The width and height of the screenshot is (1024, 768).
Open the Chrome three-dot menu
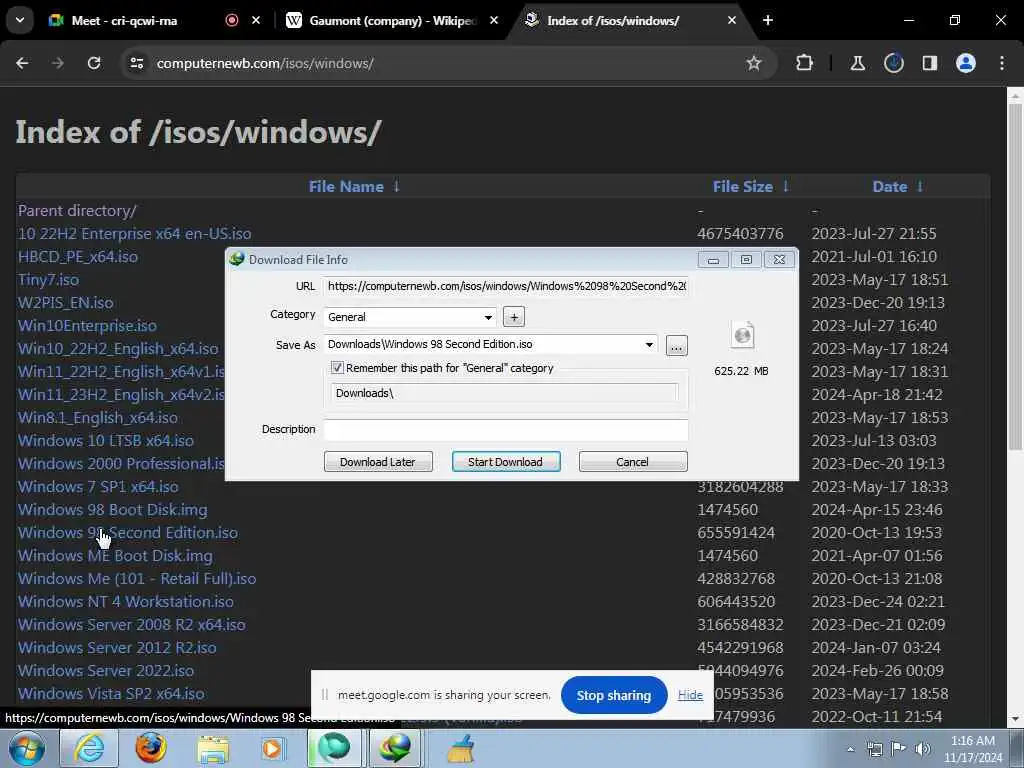(1002, 63)
